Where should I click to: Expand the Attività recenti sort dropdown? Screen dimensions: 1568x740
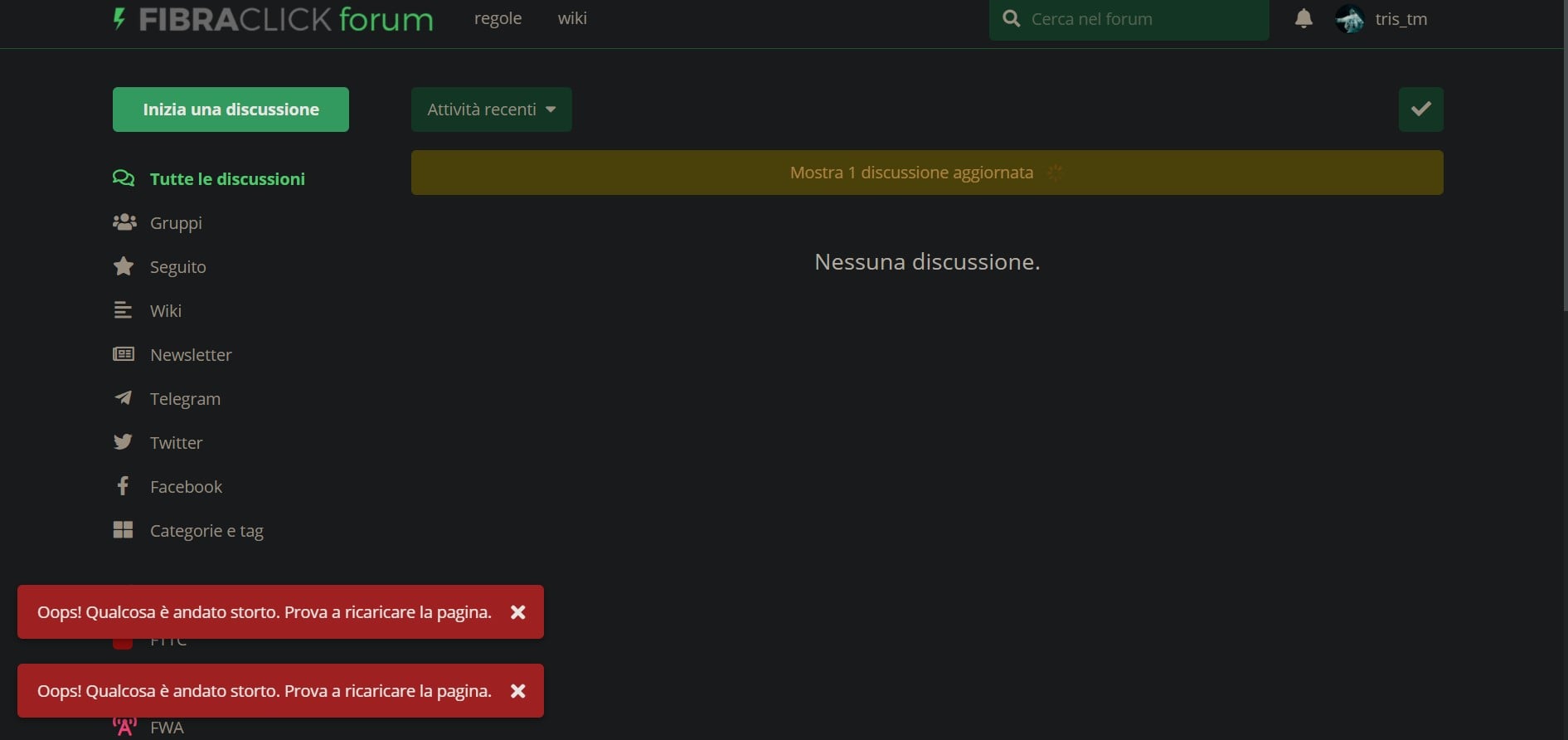click(491, 110)
